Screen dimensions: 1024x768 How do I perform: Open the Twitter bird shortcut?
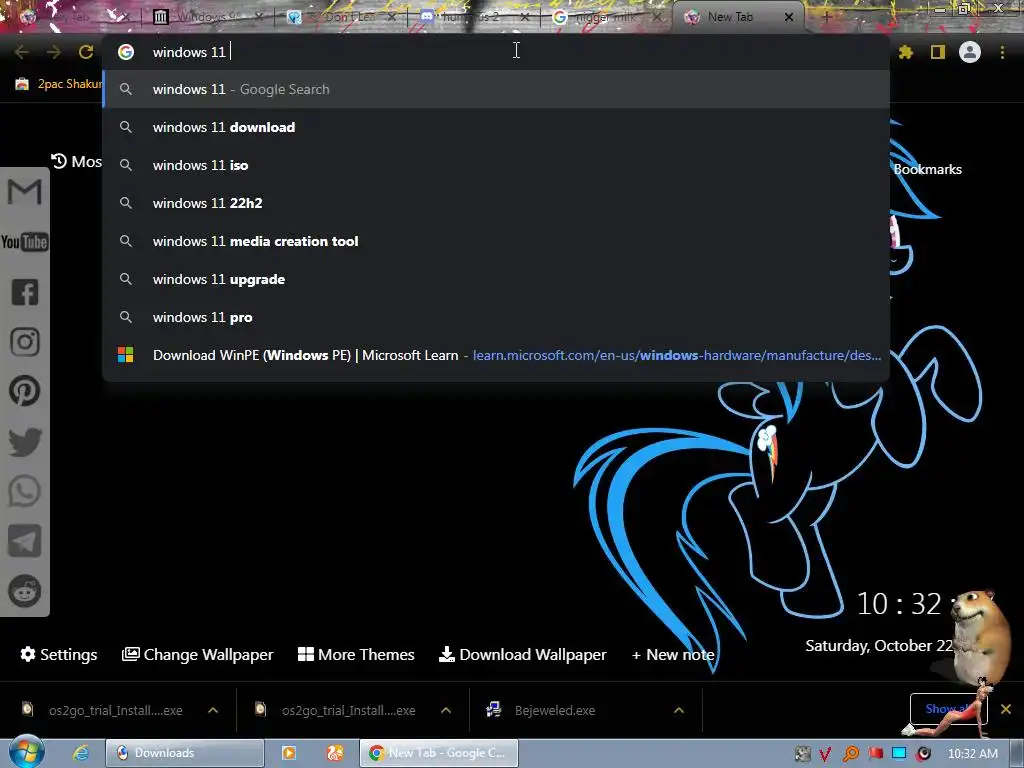pos(25,441)
